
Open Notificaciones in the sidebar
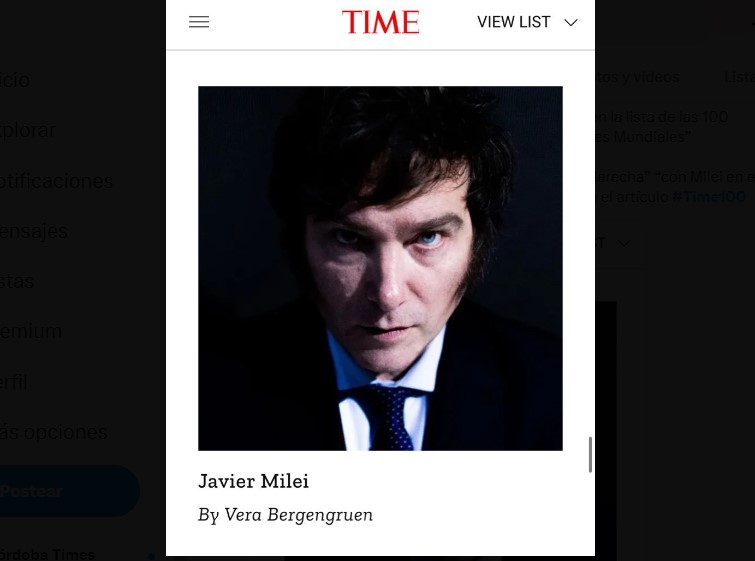coord(56,181)
